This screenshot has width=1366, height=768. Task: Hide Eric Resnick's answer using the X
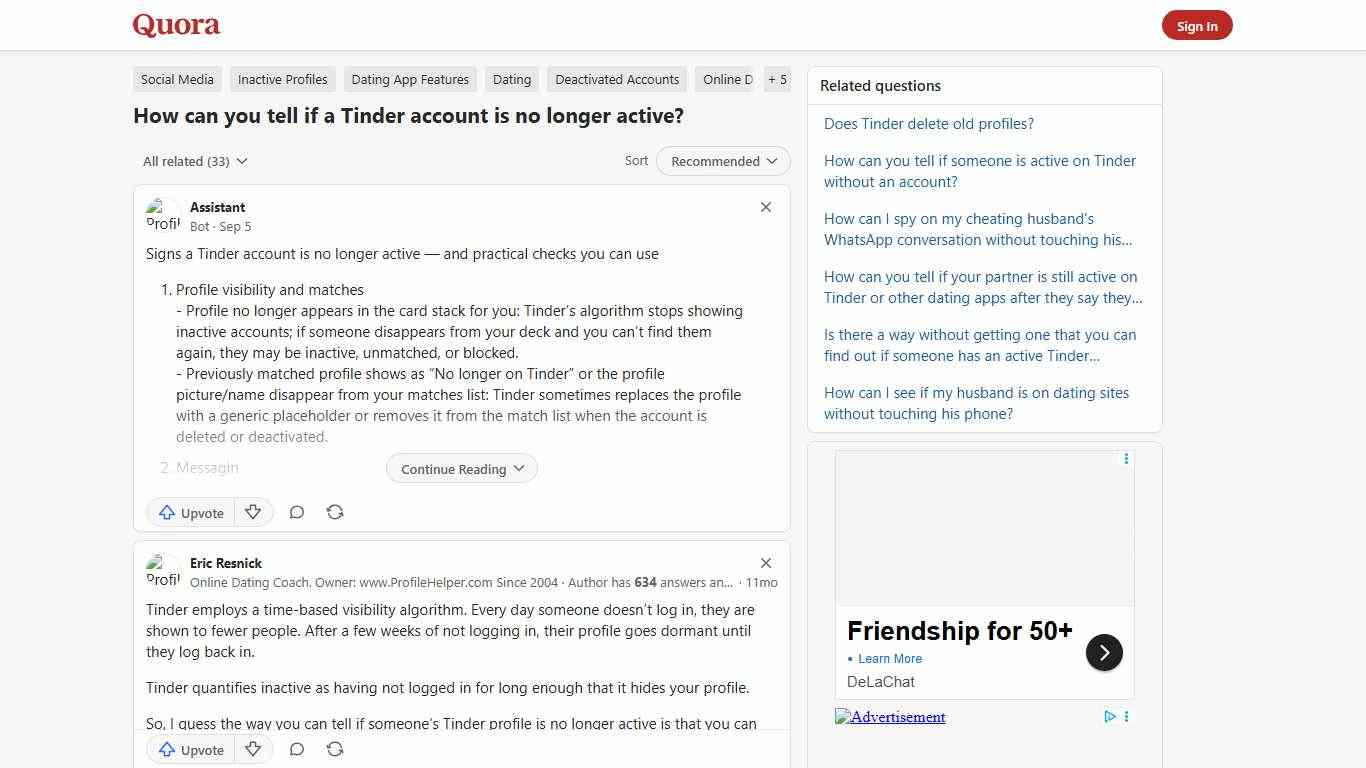[x=765, y=563]
